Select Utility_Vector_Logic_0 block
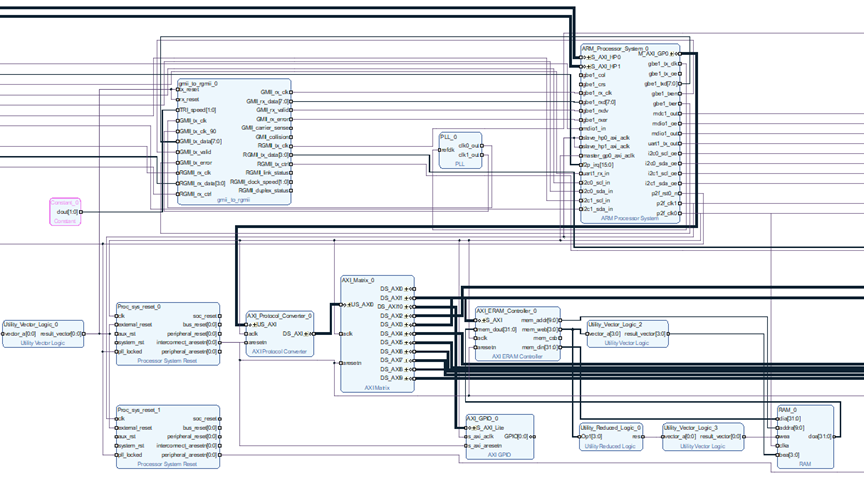This screenshot has width=864, height=486. (43, 333)
